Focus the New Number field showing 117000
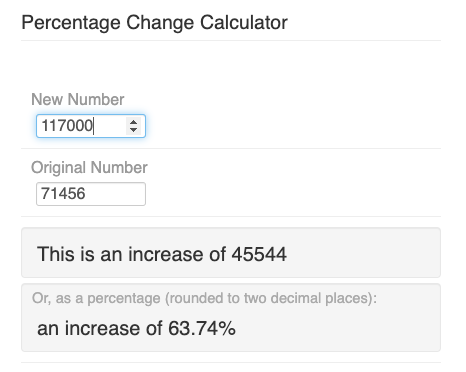This screenshot has height=372, width=466. coord(91,126)
